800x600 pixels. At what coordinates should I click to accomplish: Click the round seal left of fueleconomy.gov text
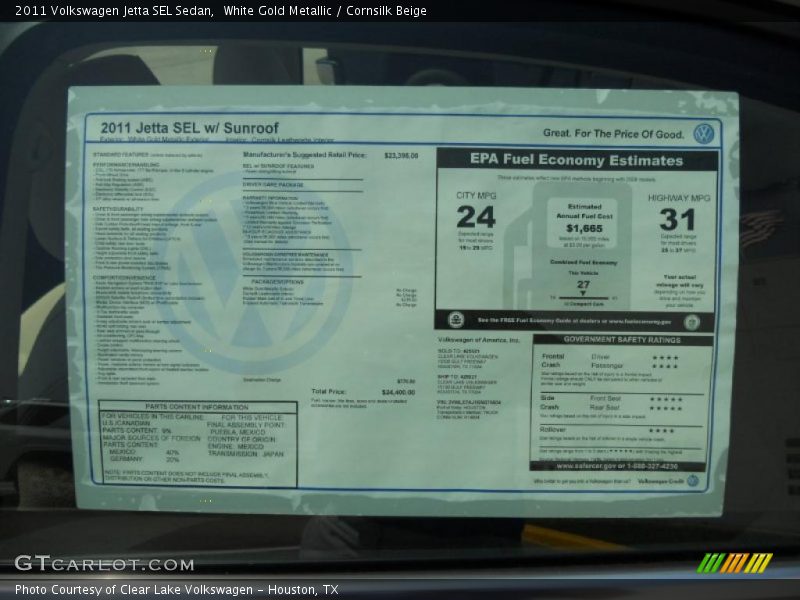click(456, 320)
